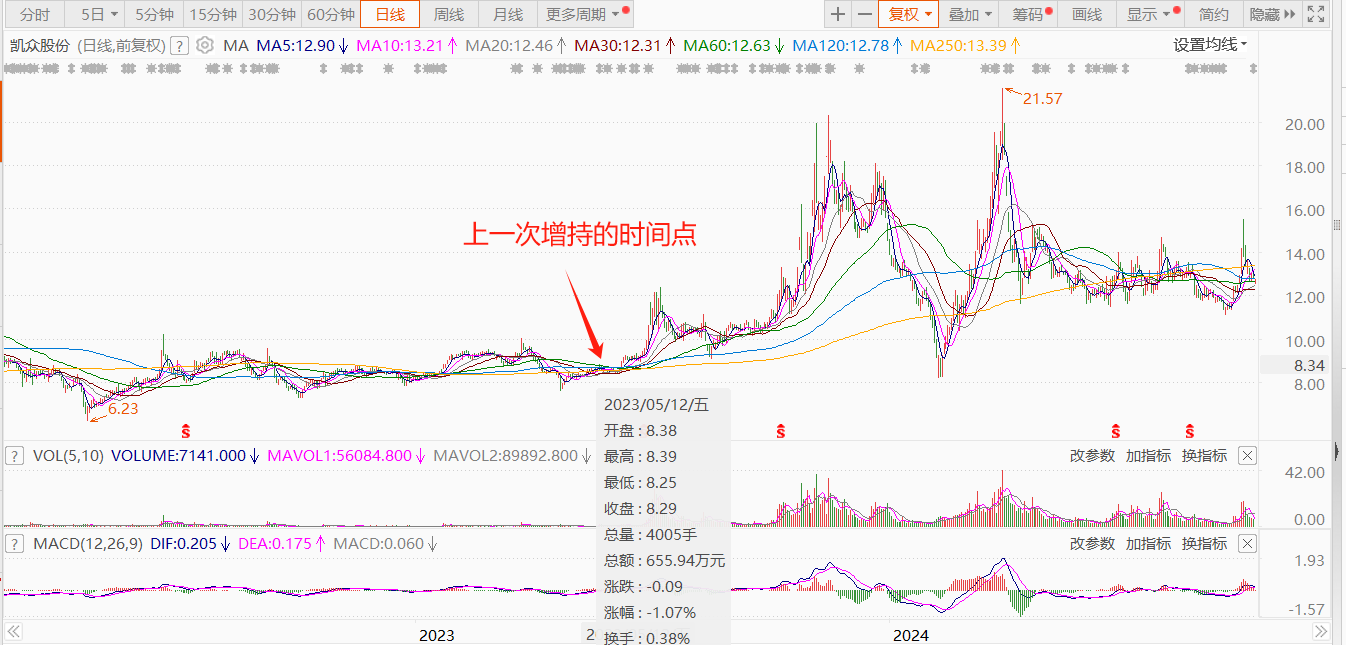1346x645 pixels.
Task: Select the 日线 daily chart tab
Action: [x=389, y=14]
